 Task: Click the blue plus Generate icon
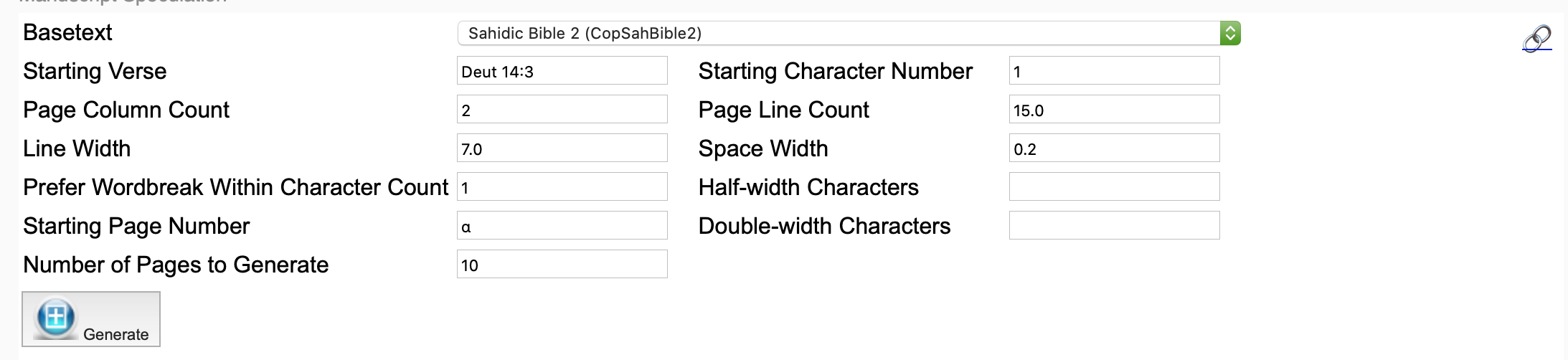tap(56, 316)
